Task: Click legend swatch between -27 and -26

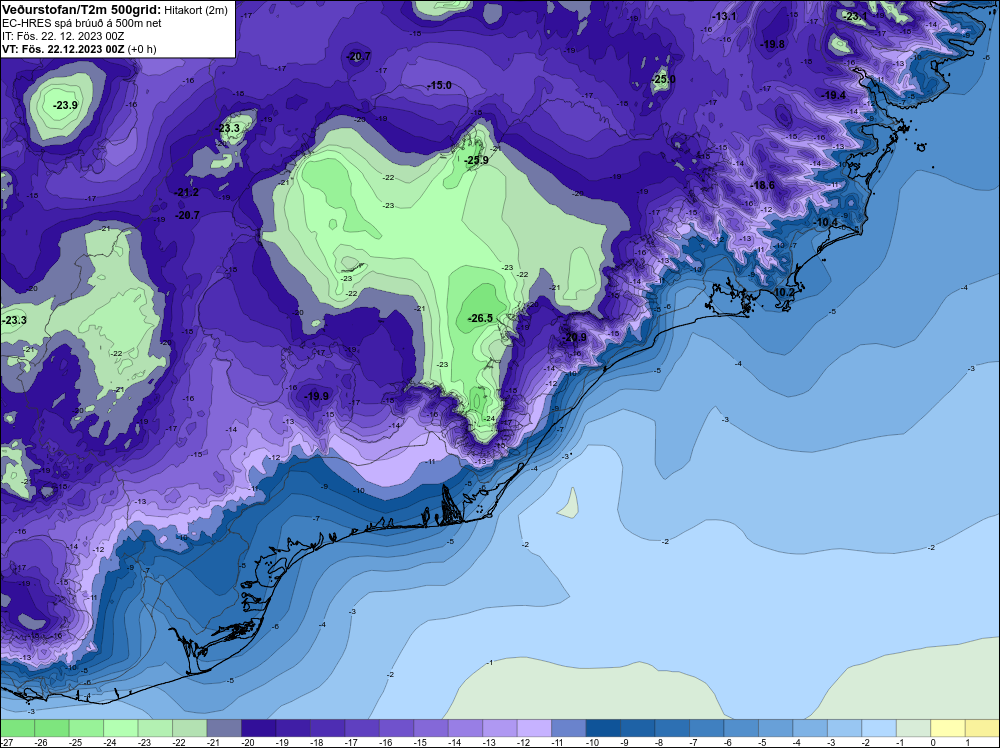Action: [18, 728]
